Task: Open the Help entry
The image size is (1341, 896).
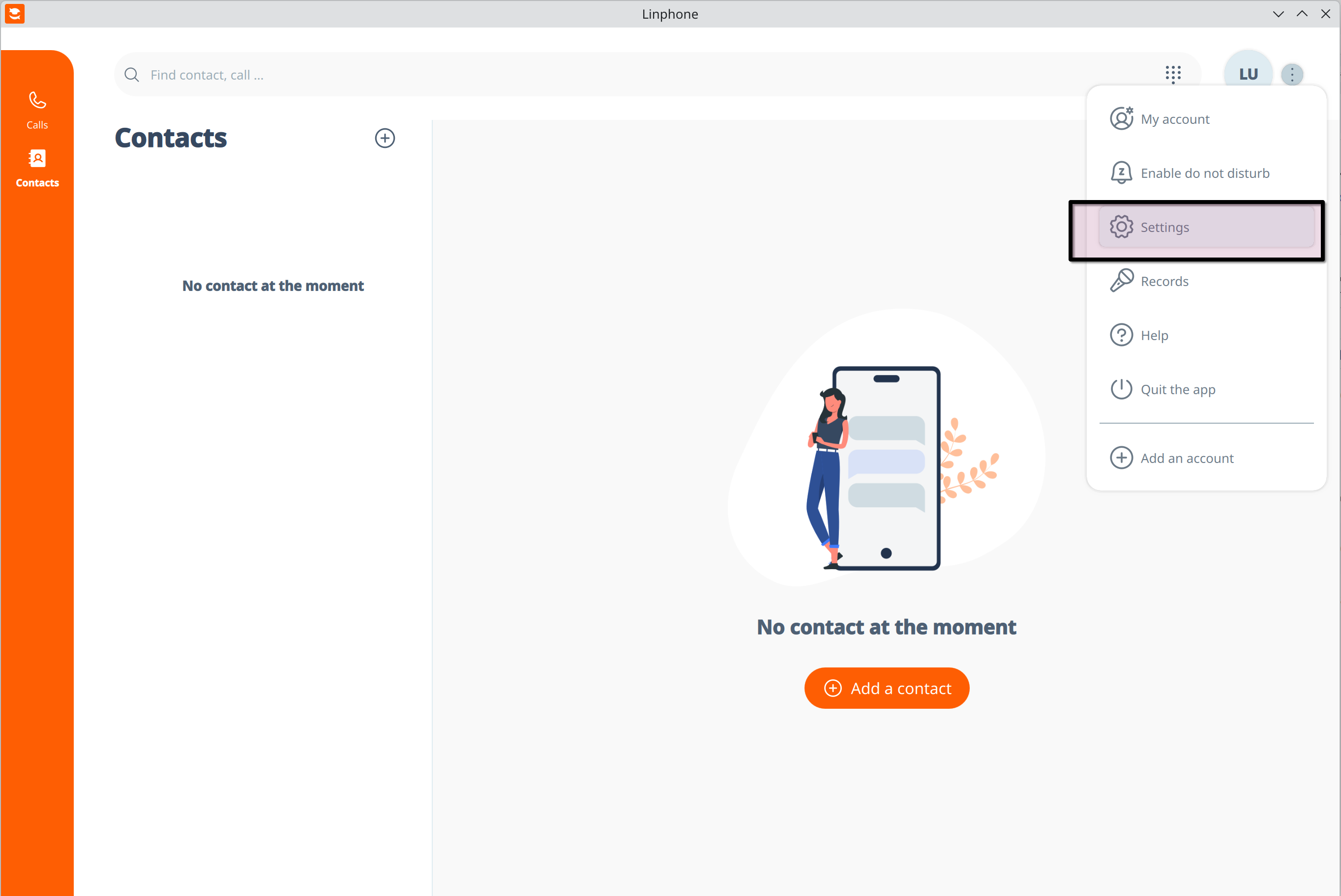Action: click(x=1154, y=335)
